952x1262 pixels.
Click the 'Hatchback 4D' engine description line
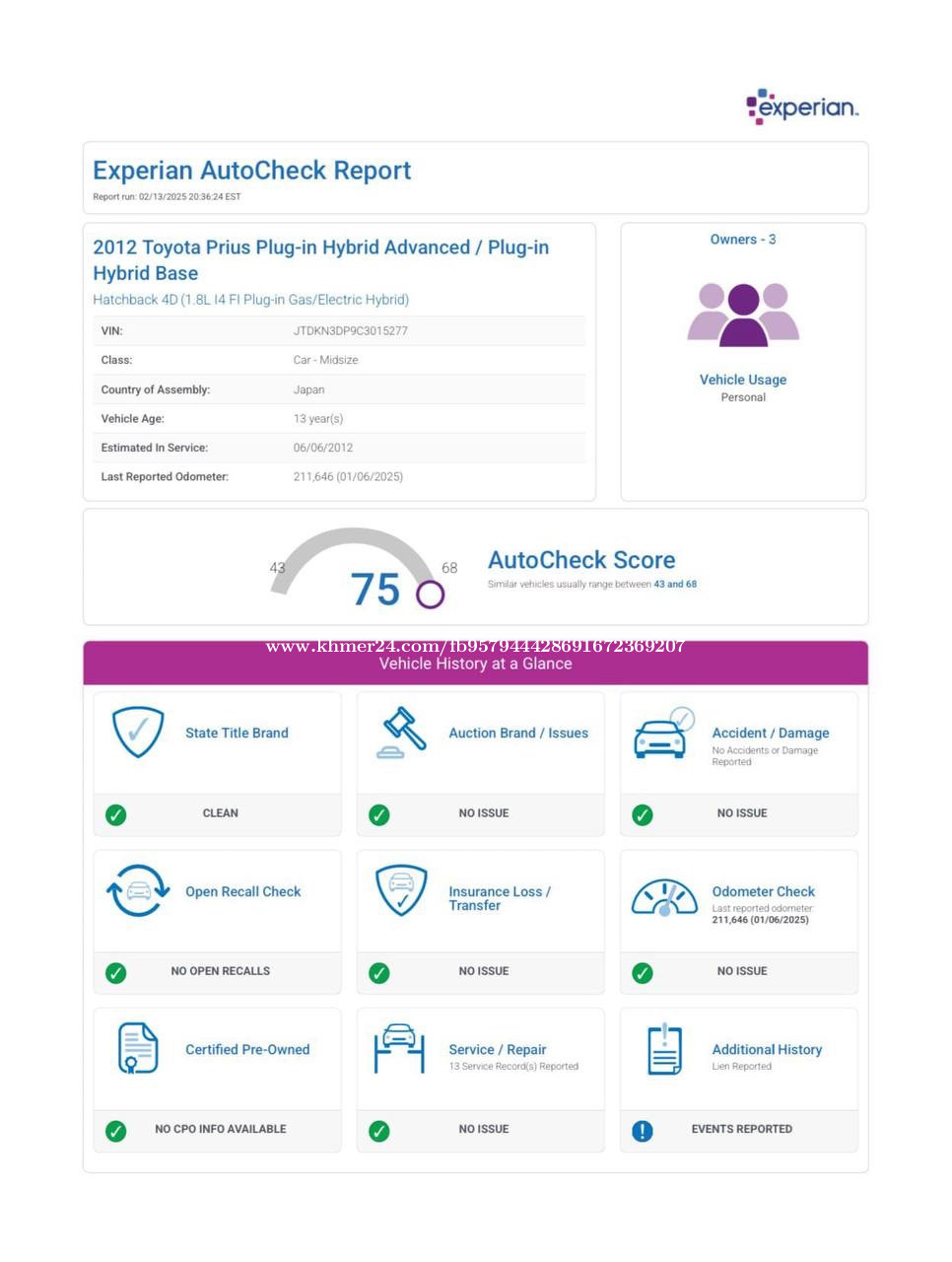(250, 300)
